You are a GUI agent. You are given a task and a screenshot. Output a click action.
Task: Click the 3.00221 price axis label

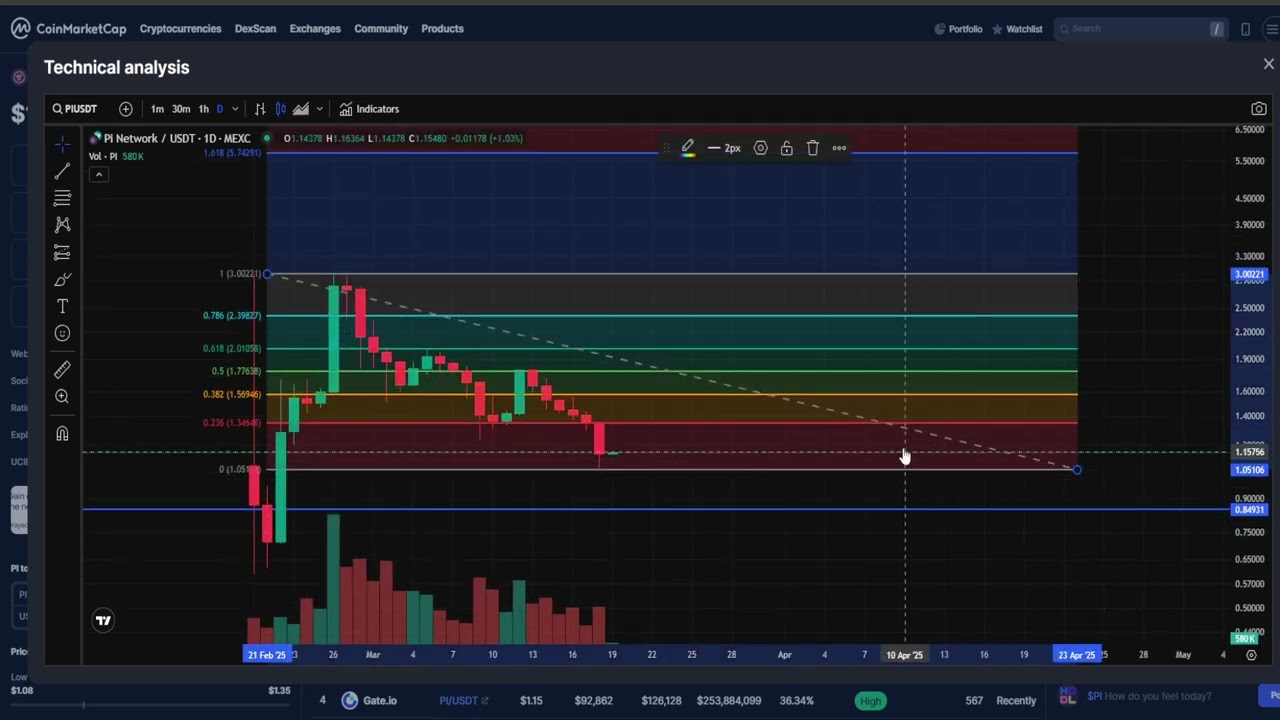(1249, 274)
